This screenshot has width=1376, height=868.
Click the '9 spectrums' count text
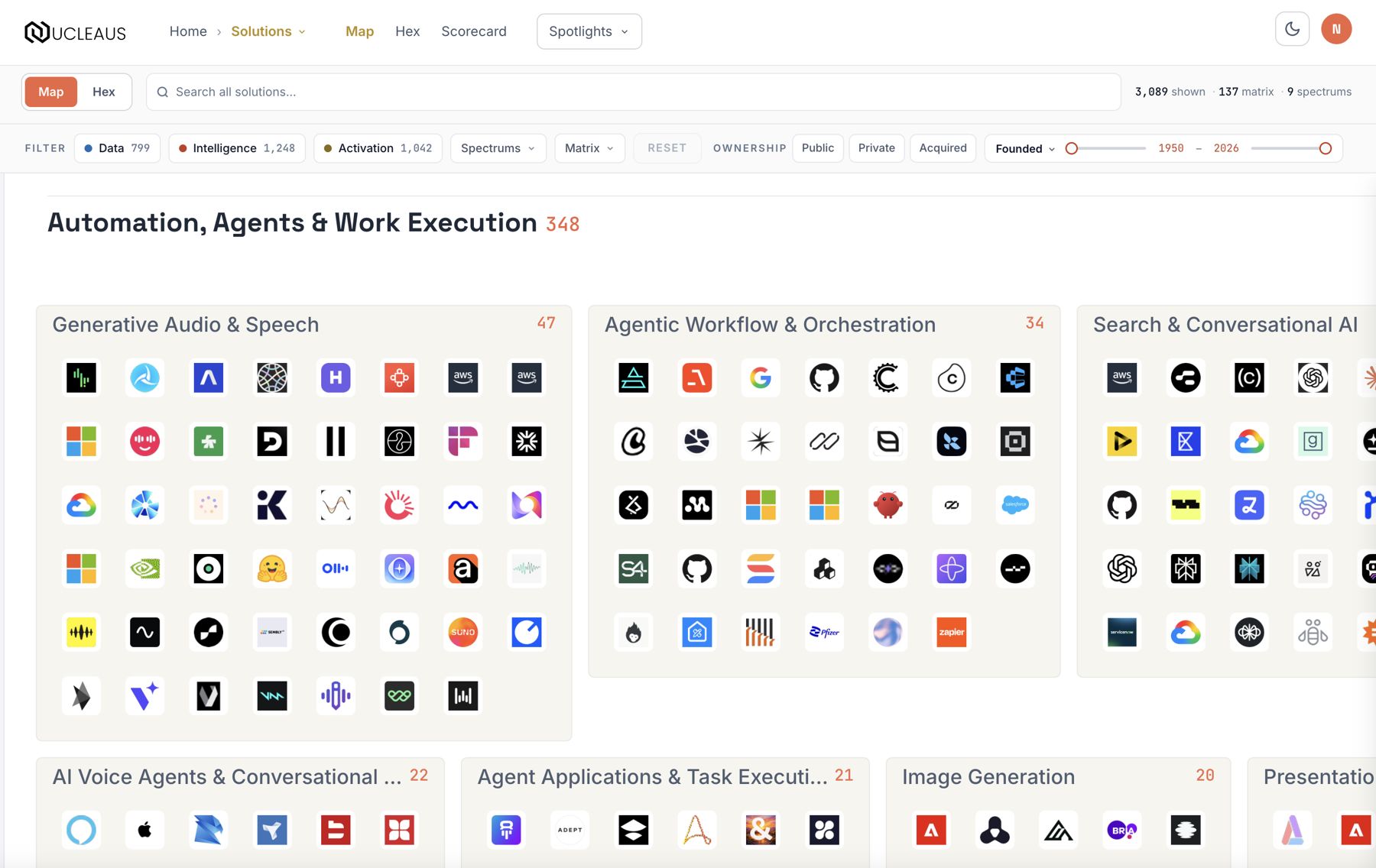pos(1319,92)
